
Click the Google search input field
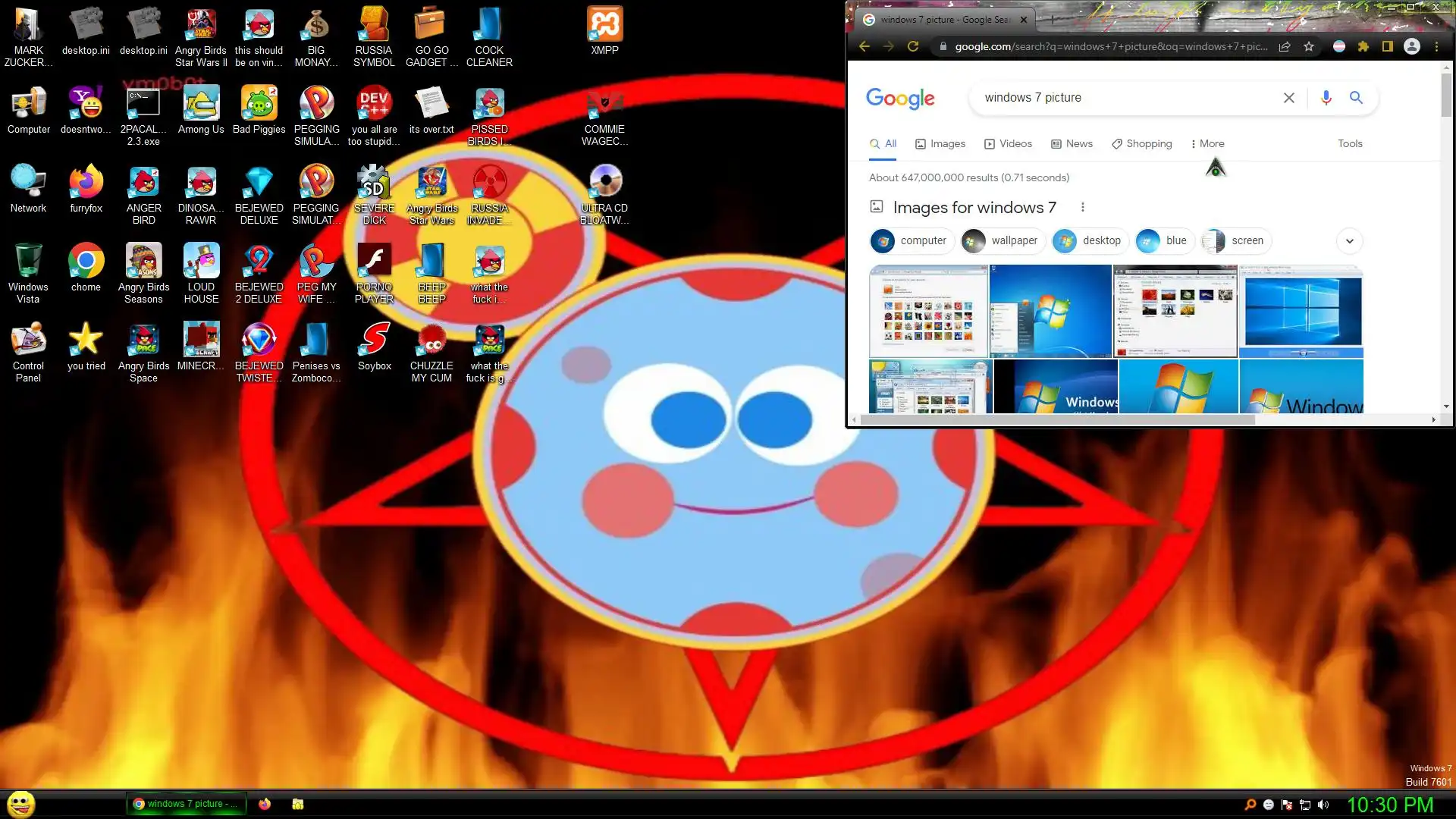pyautogui.click(x=1122, y=98)
